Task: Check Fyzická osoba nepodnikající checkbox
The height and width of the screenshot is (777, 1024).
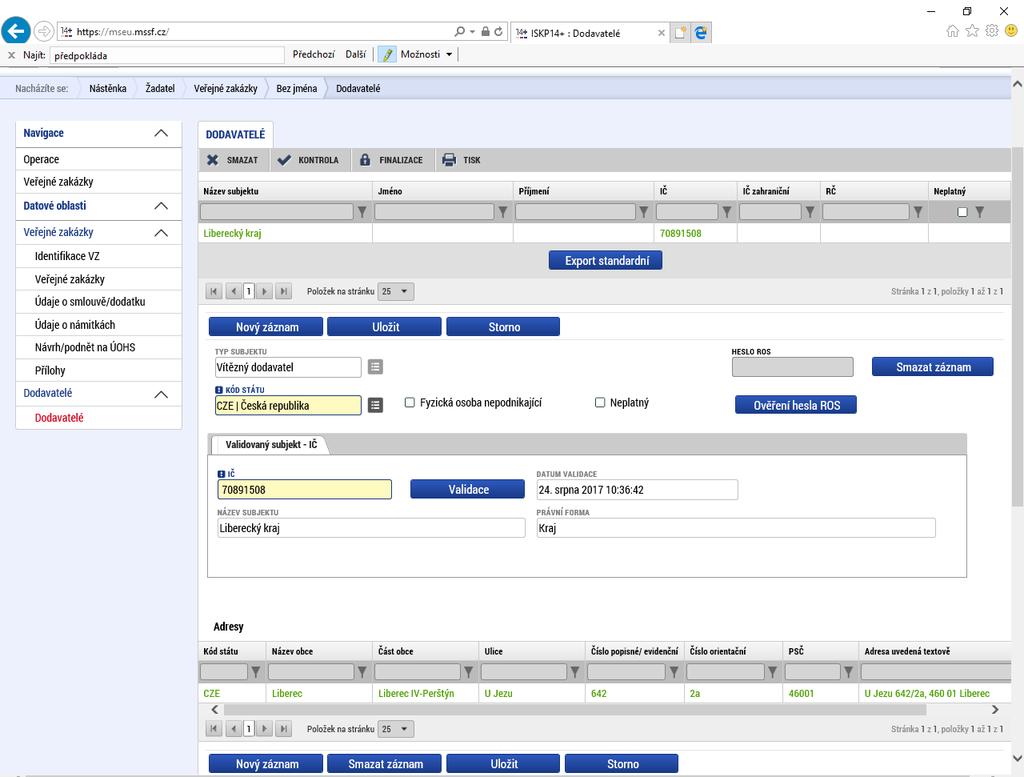Action: pyautogui.click(x=409, y=403)
